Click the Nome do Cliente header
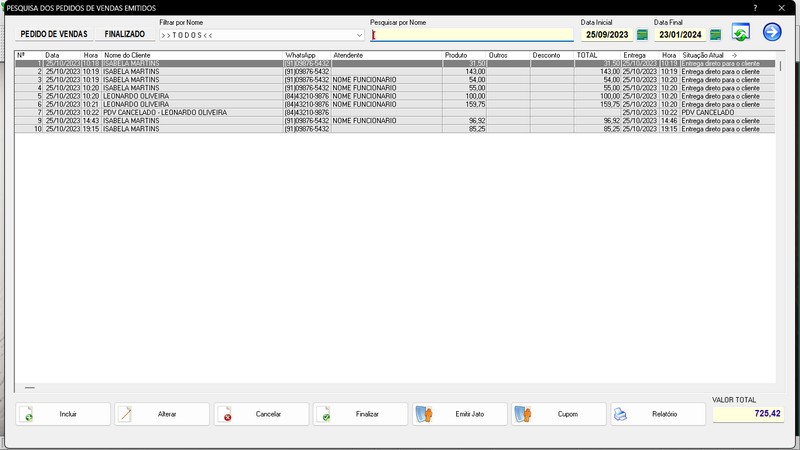The height and width of the screenshot is (450, 800). [x=192, y=55]
